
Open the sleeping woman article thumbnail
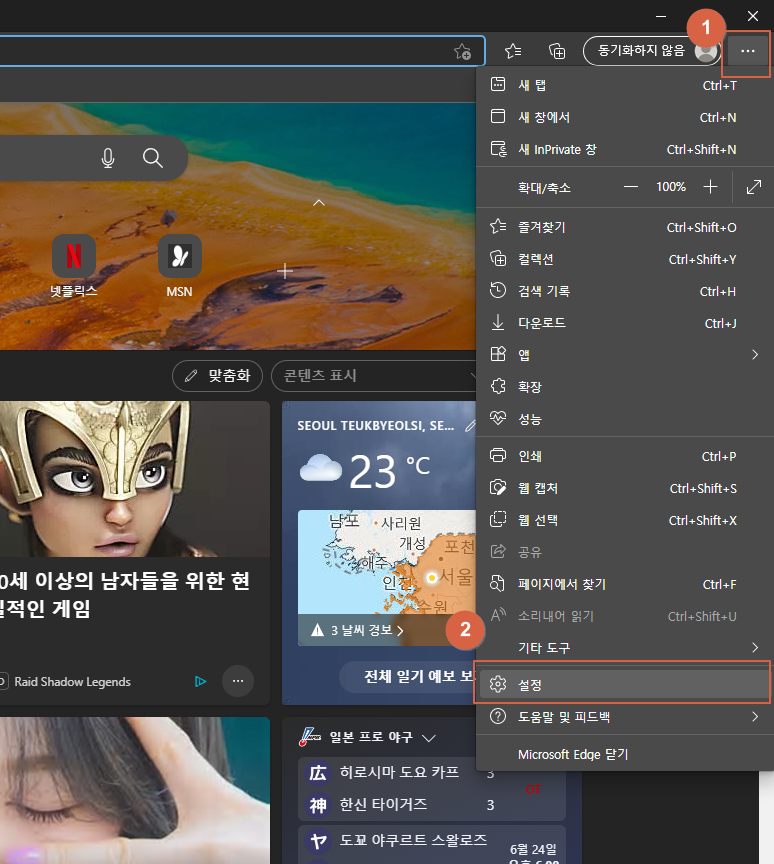coord(135,790)
